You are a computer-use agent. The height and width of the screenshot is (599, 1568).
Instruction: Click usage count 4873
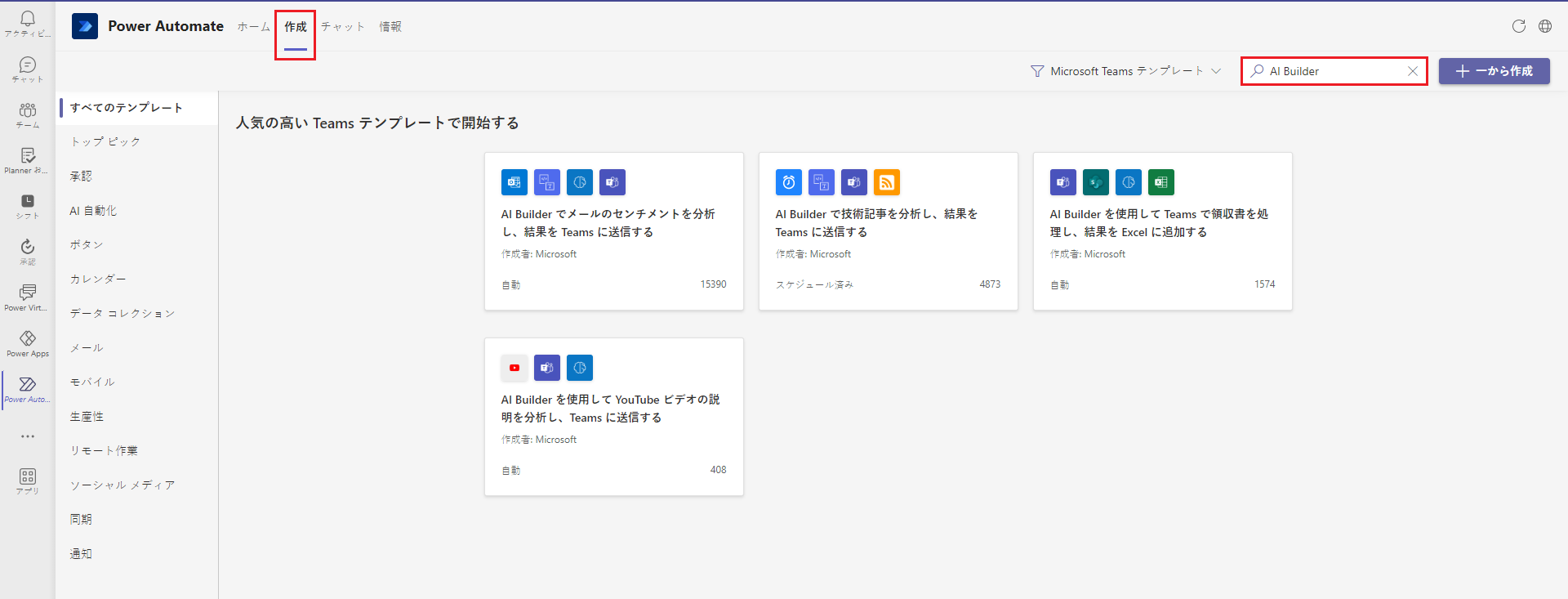pyautogui.click(x=990, y=284)
